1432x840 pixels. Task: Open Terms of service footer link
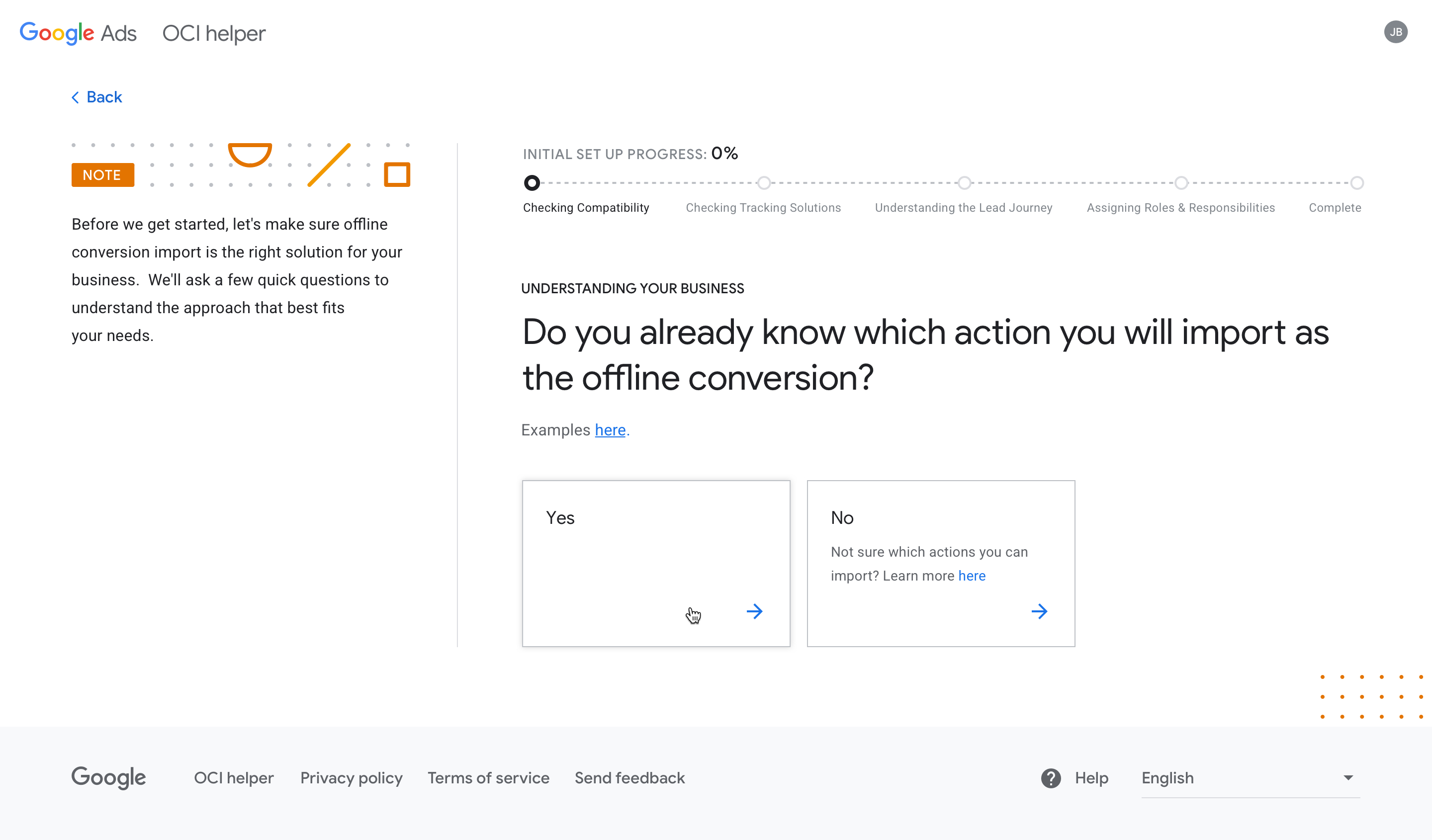pos(488,777)
